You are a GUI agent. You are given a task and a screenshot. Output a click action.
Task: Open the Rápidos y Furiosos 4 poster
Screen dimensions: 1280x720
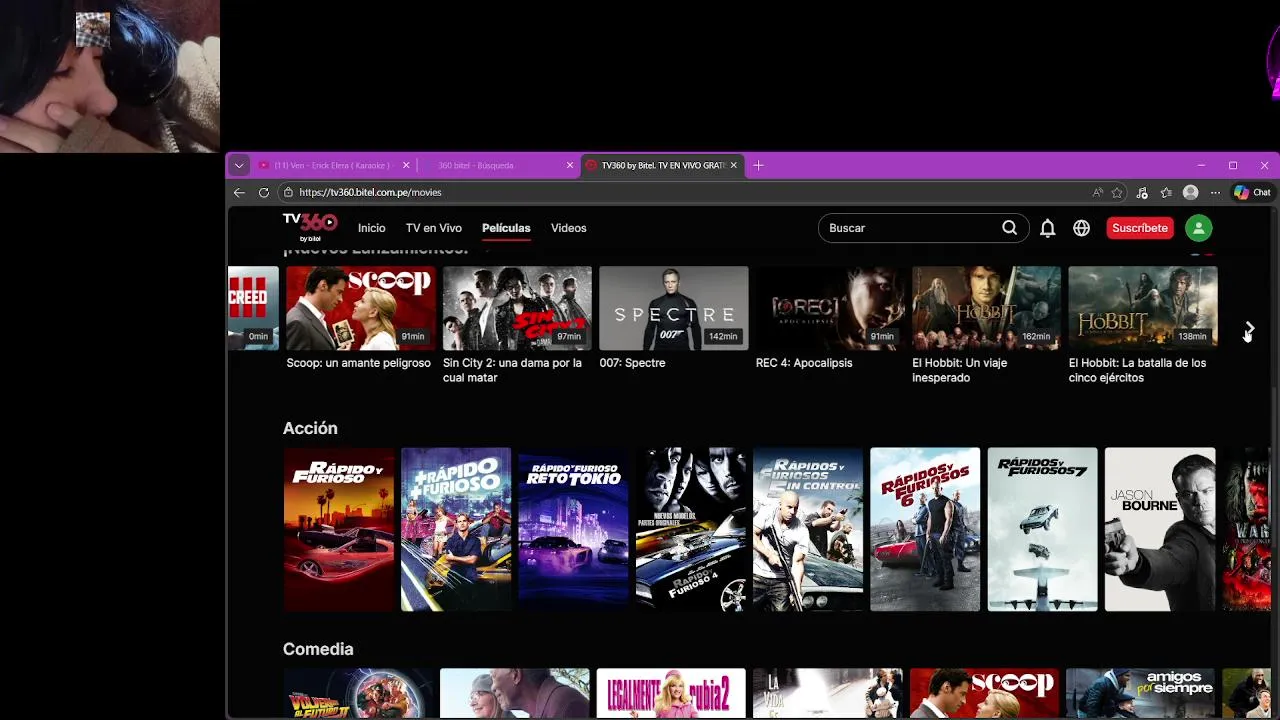tap(691, 529)
